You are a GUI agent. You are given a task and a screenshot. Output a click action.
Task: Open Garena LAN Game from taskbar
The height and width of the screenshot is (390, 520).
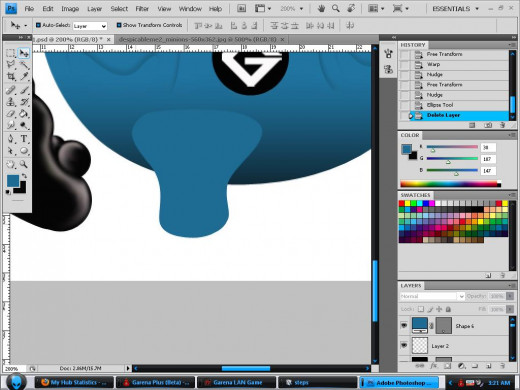236,382
